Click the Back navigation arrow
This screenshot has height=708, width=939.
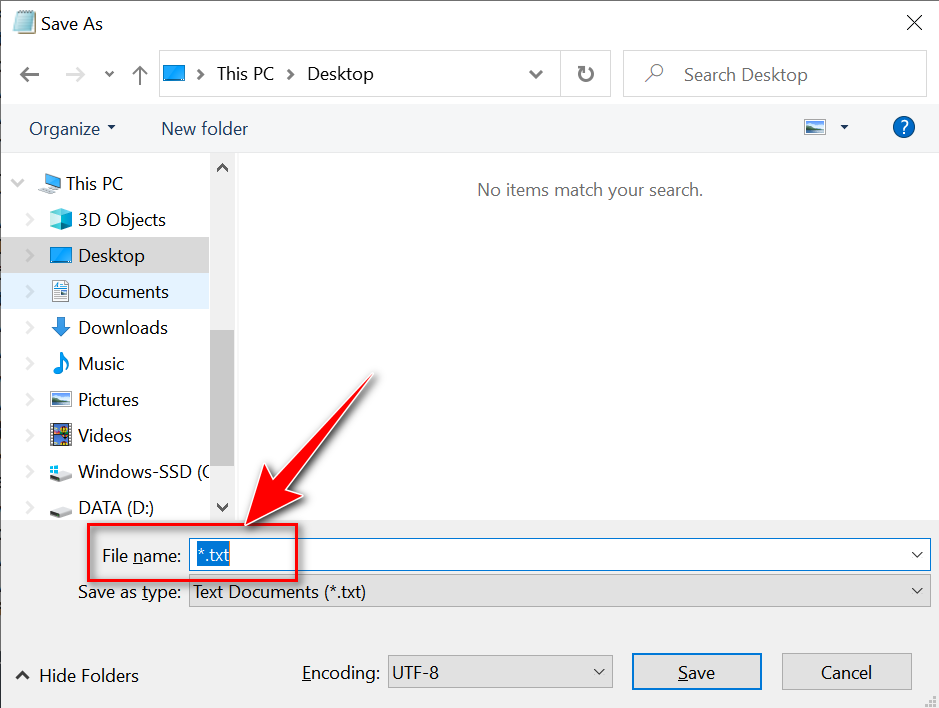pyautogui.click(x=30, y=75)
